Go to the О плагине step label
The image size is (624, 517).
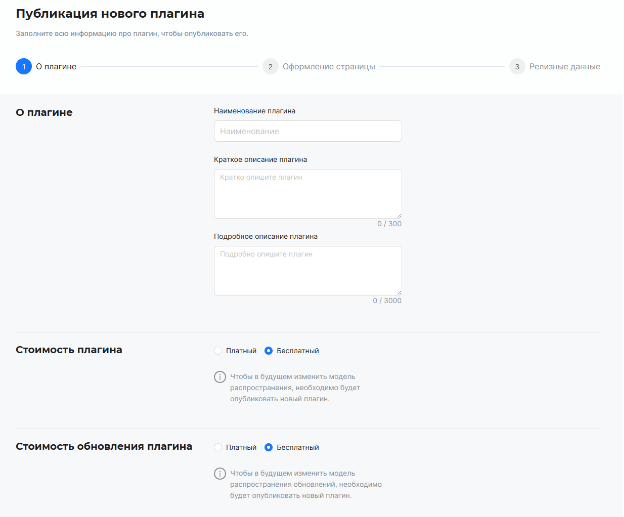[x=56, y=67]
